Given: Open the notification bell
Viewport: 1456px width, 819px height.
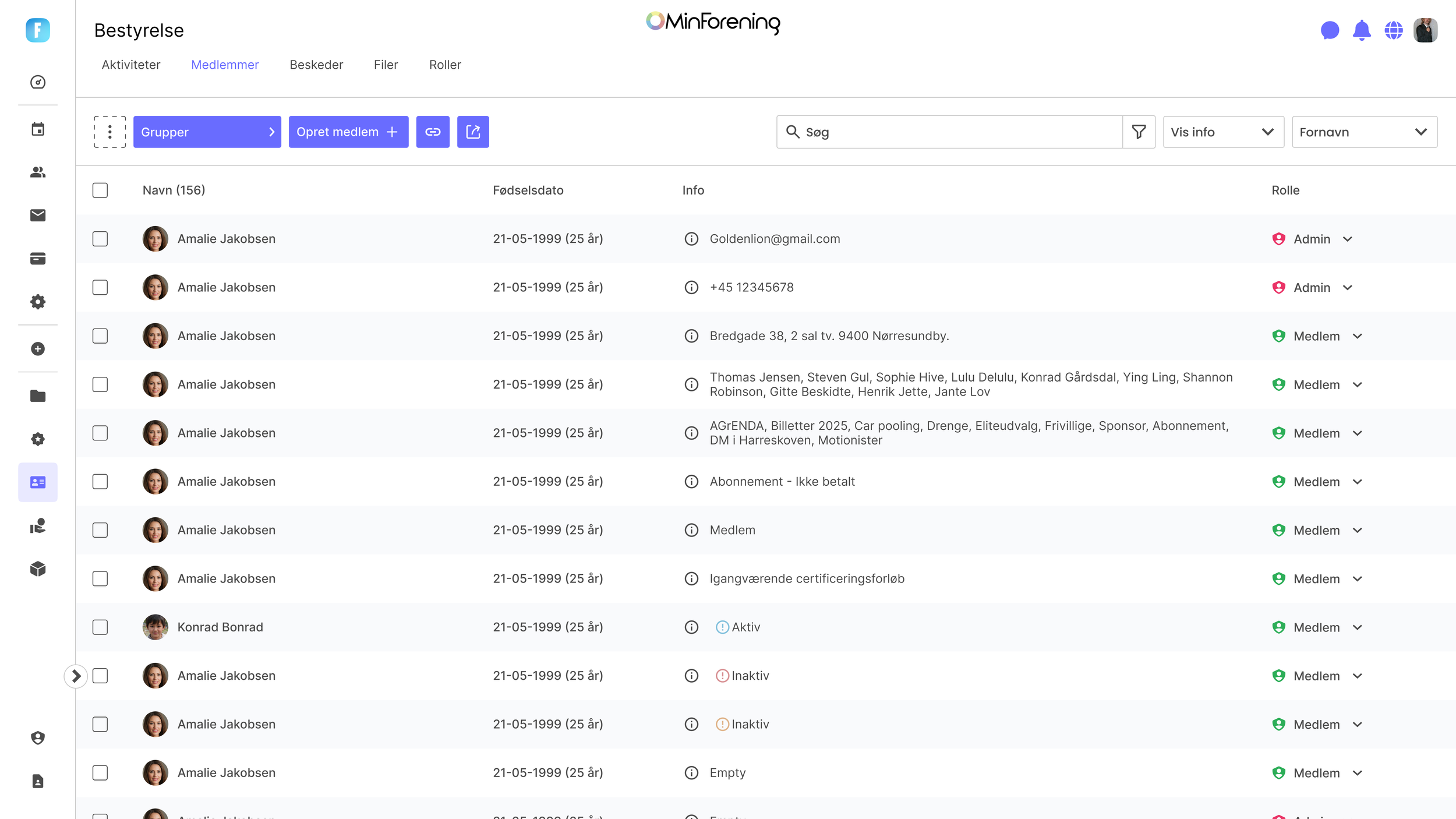Looking at the screenshot, I should click(1362, 30).
